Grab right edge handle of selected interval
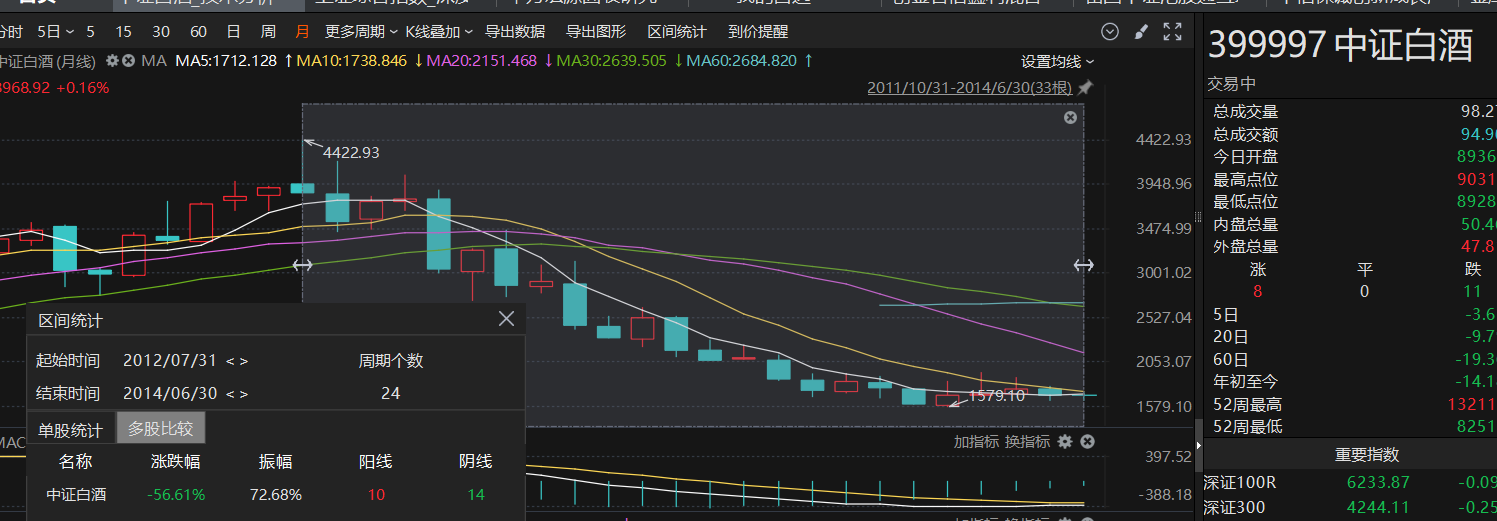The width and height of the screenshot is (1497, 521). (1084, 265)
